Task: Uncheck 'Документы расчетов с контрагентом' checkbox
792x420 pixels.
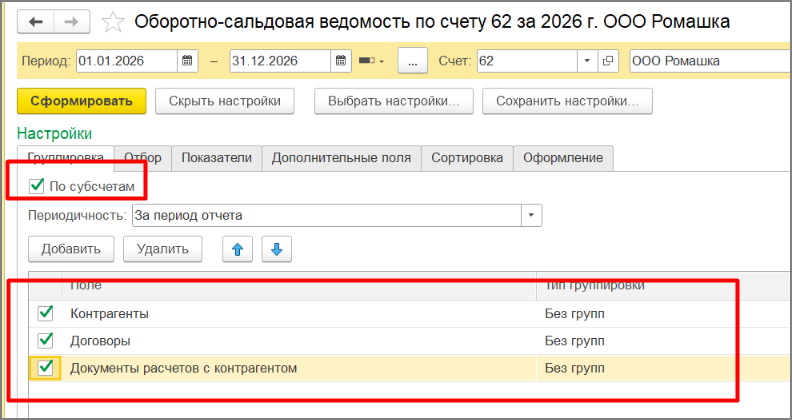Action: coord(45,368)
